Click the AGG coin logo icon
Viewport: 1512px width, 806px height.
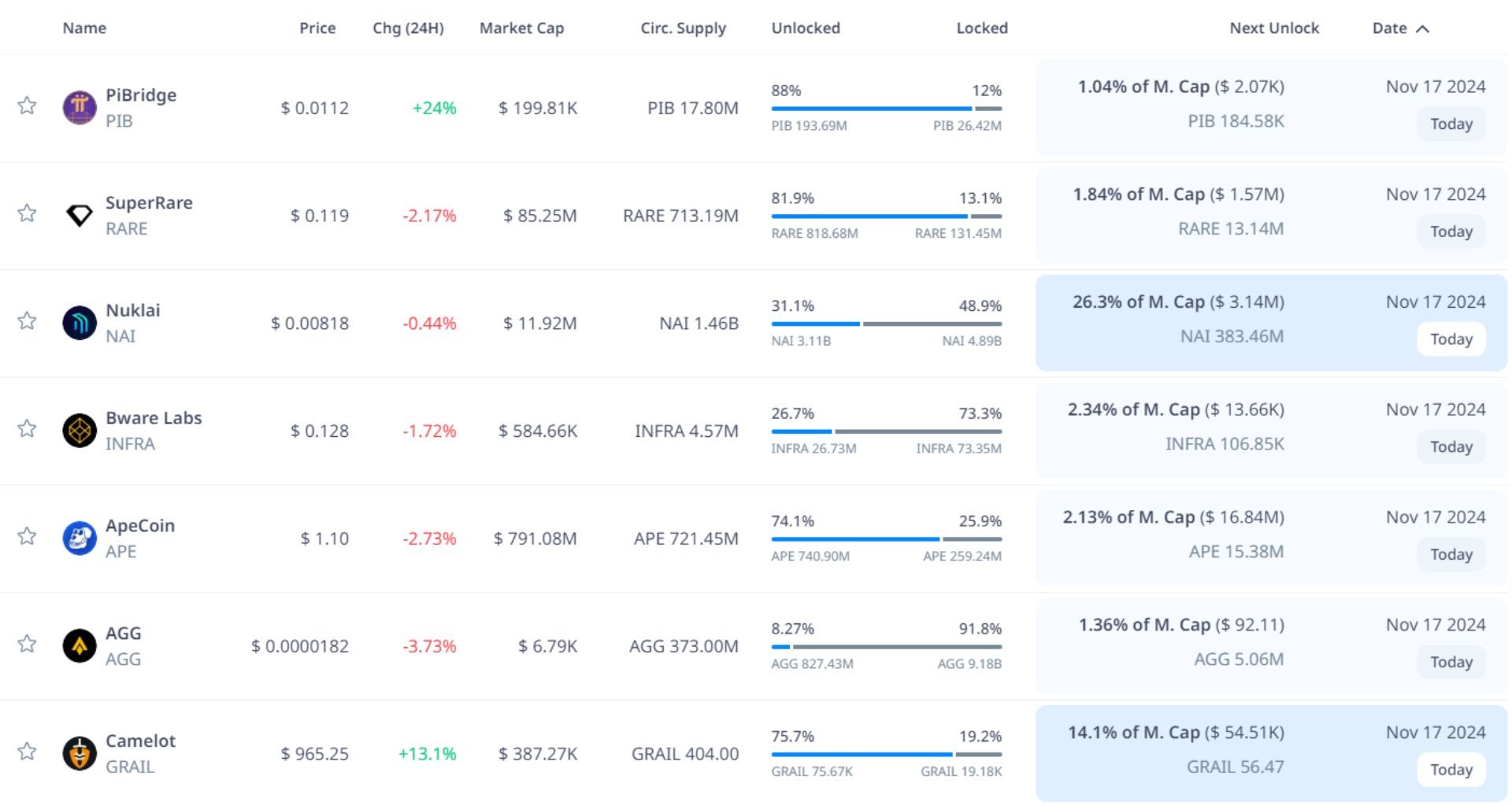point(80,645)
